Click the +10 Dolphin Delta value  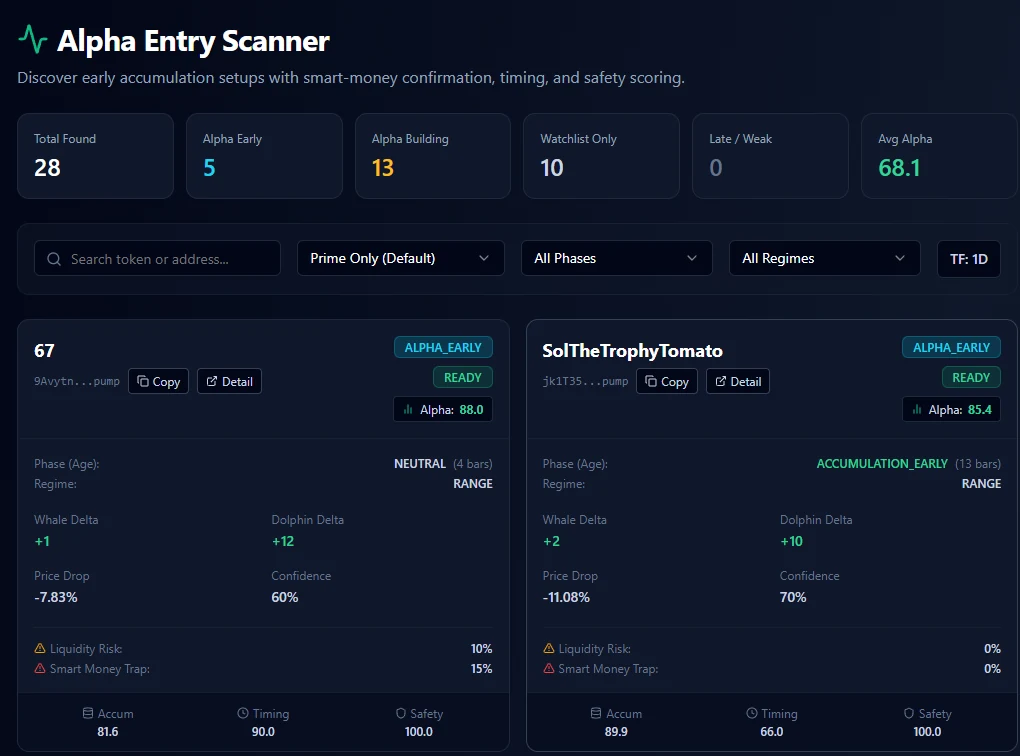(792, 541)
